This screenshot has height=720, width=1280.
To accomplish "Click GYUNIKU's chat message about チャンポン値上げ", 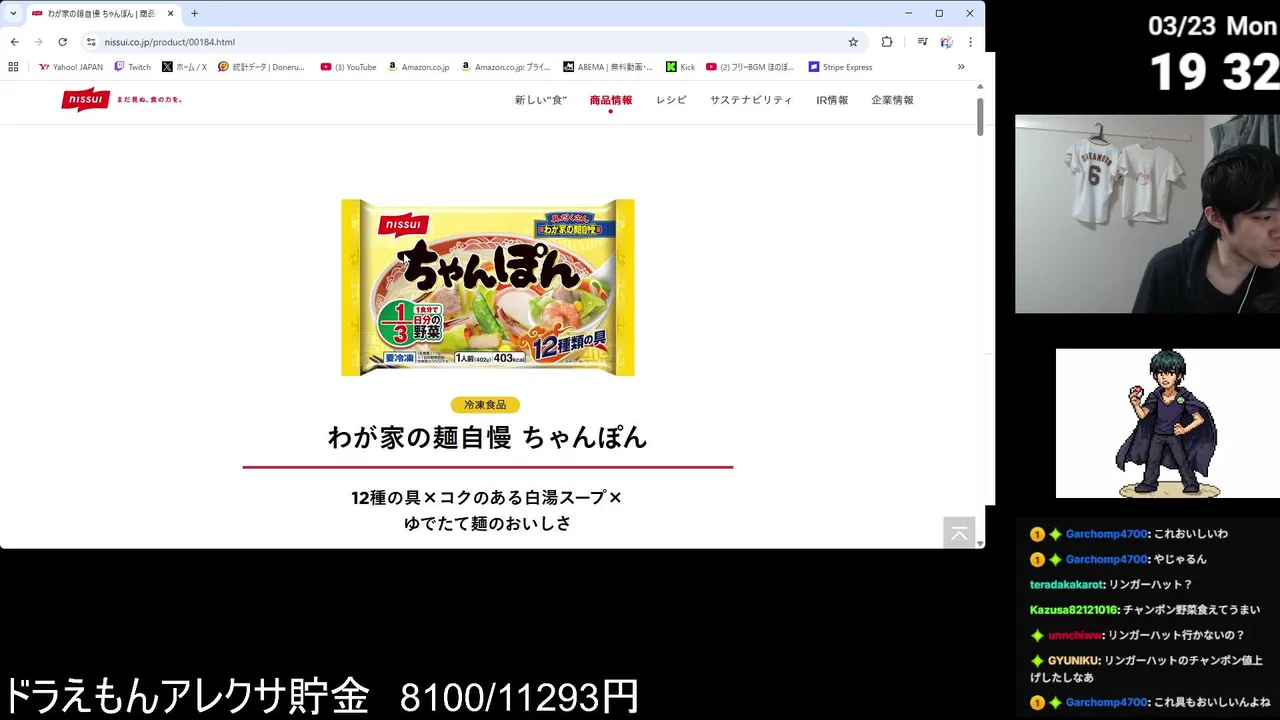I will point(1147,668).
